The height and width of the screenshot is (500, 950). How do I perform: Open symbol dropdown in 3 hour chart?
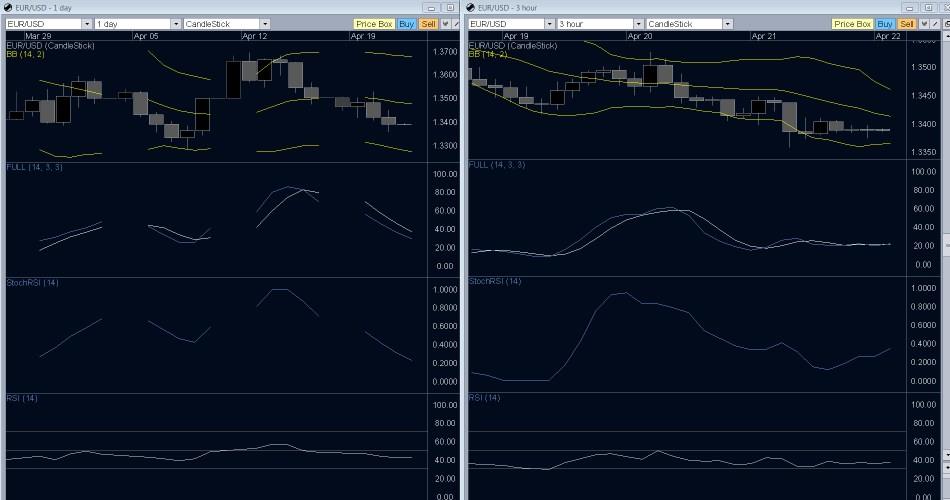click(550, 24)
